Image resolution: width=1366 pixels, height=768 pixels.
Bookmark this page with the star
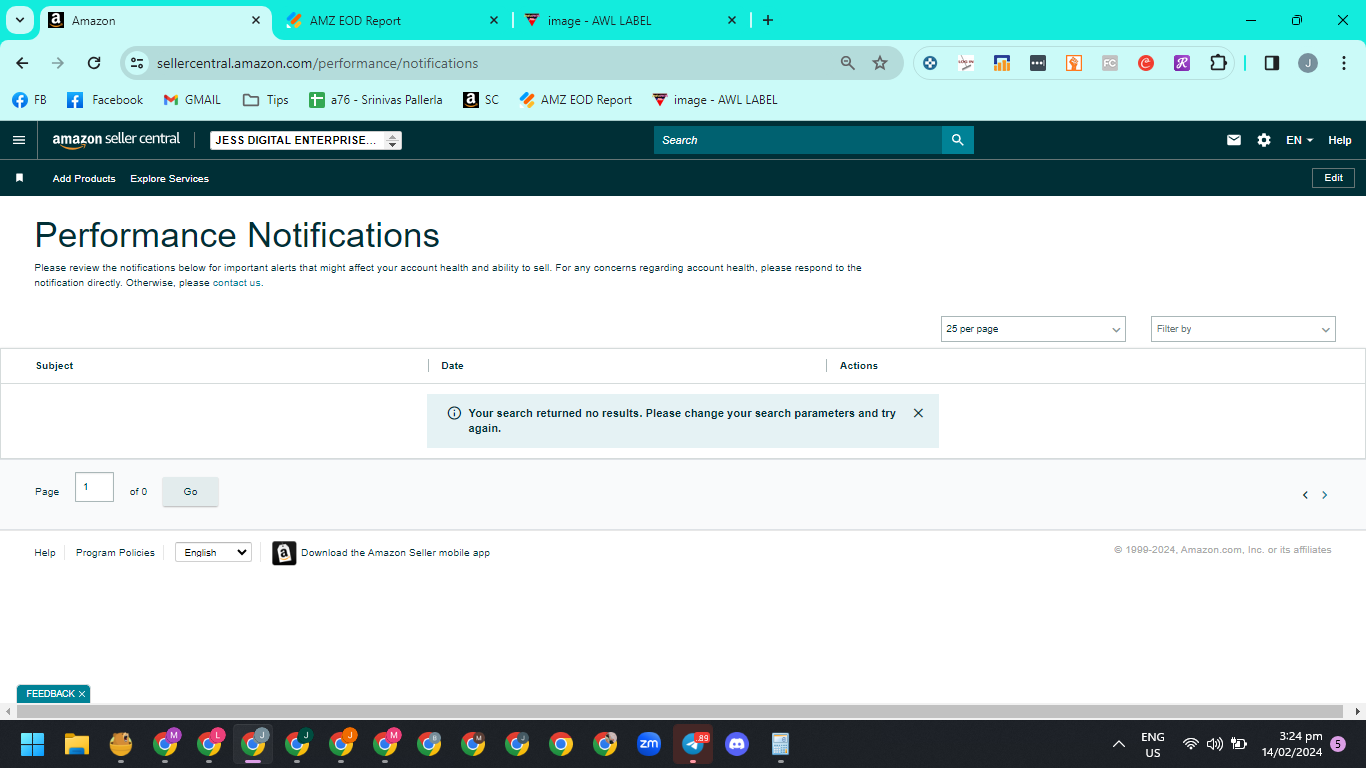pos(880,63)
